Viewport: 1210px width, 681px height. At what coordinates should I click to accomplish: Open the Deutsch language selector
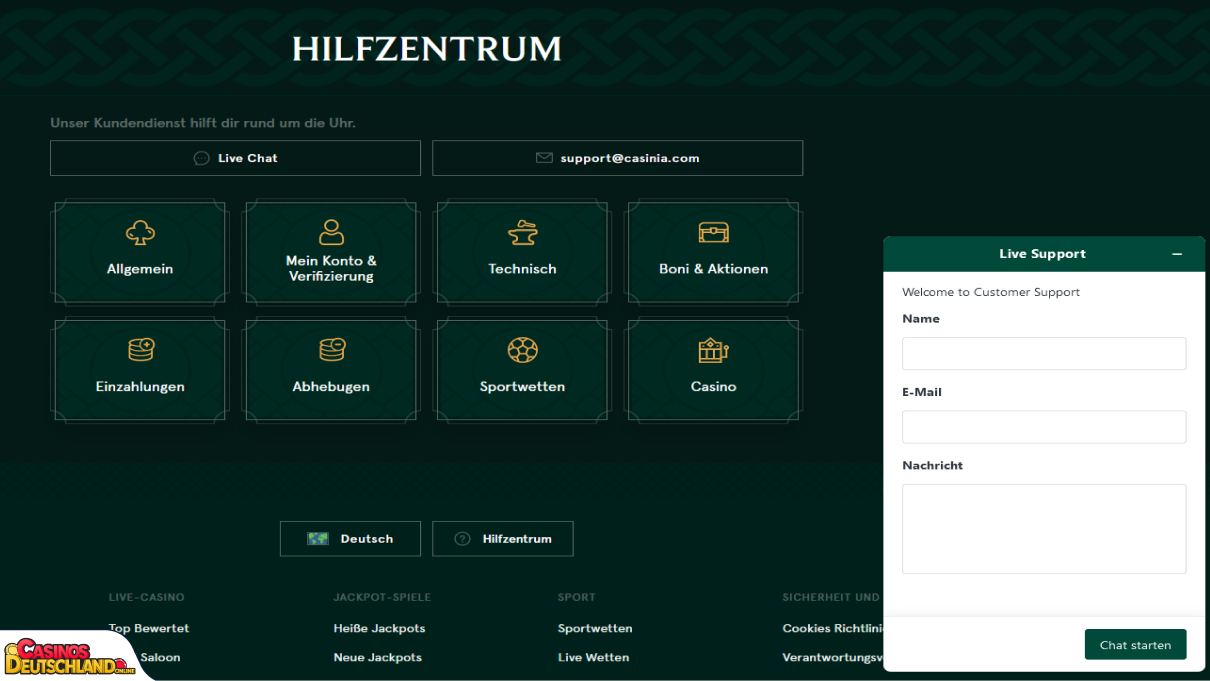pyautogui.click(x=350, y=539)
